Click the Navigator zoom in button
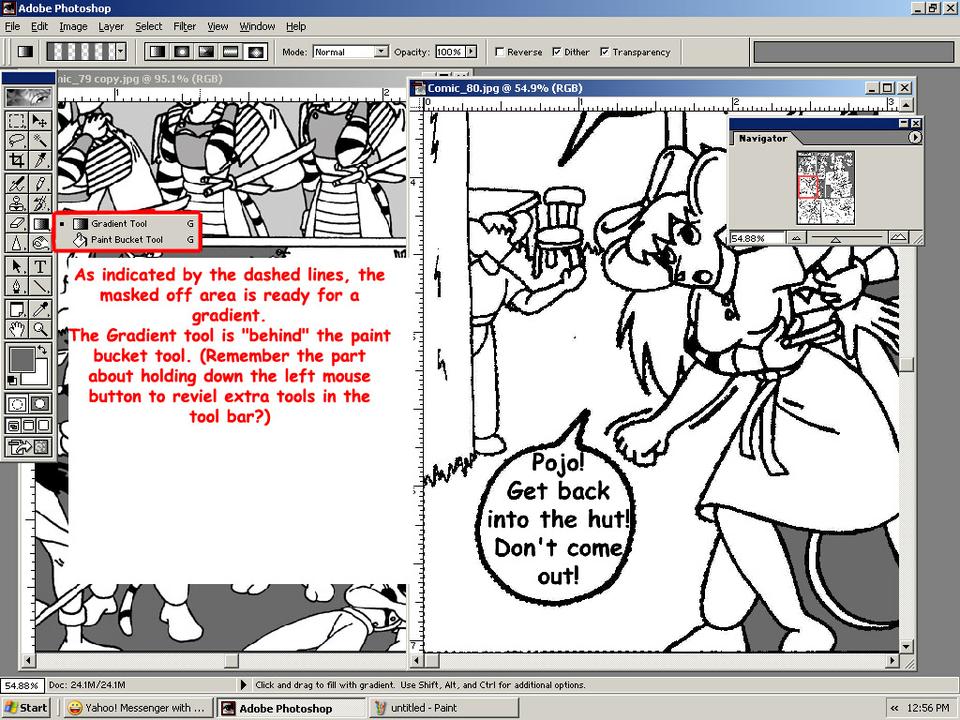The image size is (960, 720). 898,238
